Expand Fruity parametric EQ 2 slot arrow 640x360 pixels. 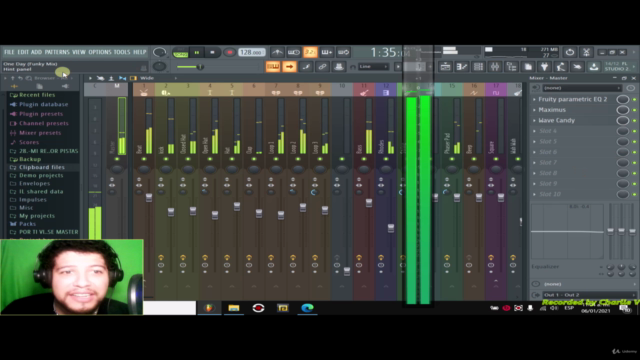[534, 99]
